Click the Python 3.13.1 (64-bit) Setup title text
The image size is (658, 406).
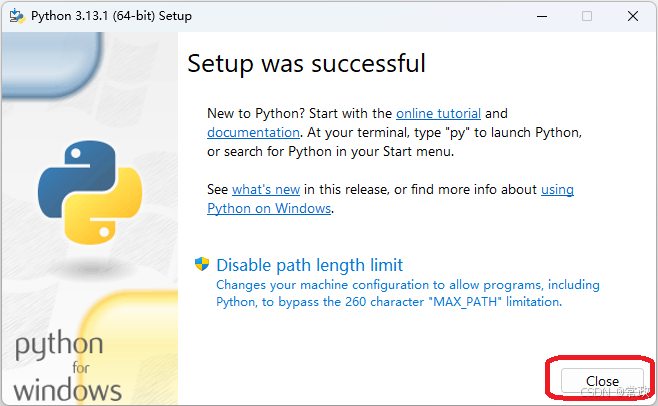point(111,16)
